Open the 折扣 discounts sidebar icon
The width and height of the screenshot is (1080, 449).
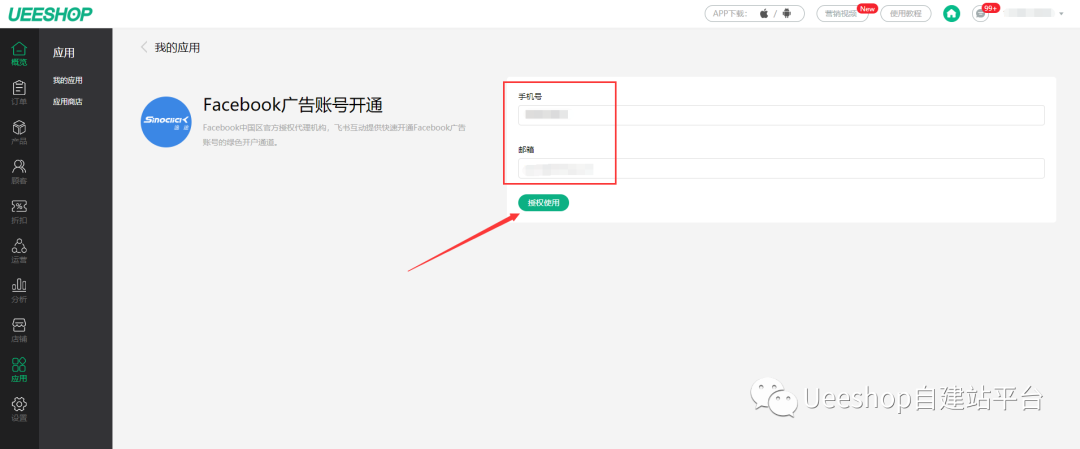point(18,211)
